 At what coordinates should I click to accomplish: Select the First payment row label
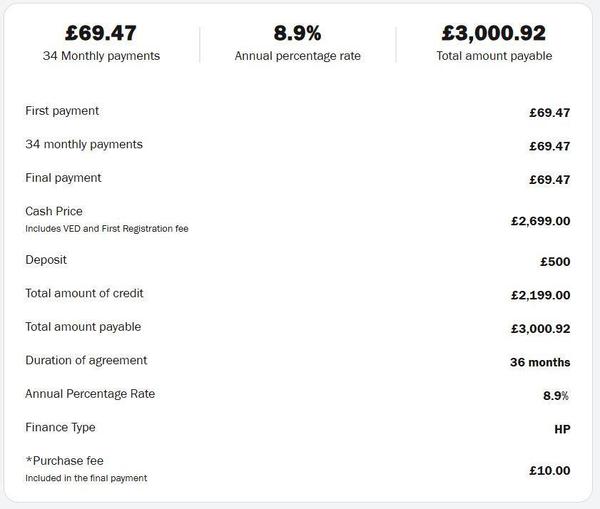point(62,111)
